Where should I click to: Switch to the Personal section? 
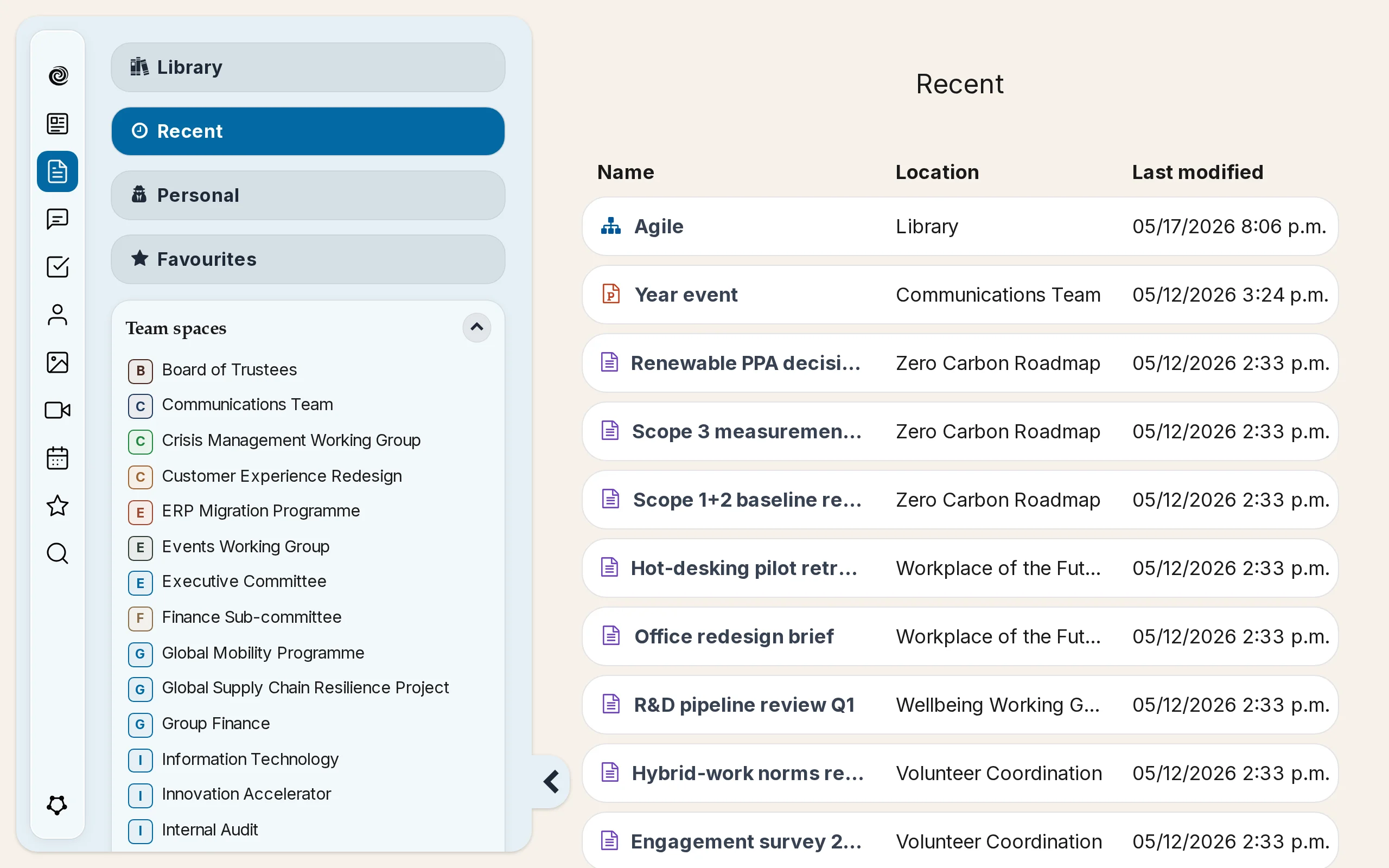[308, 195]
